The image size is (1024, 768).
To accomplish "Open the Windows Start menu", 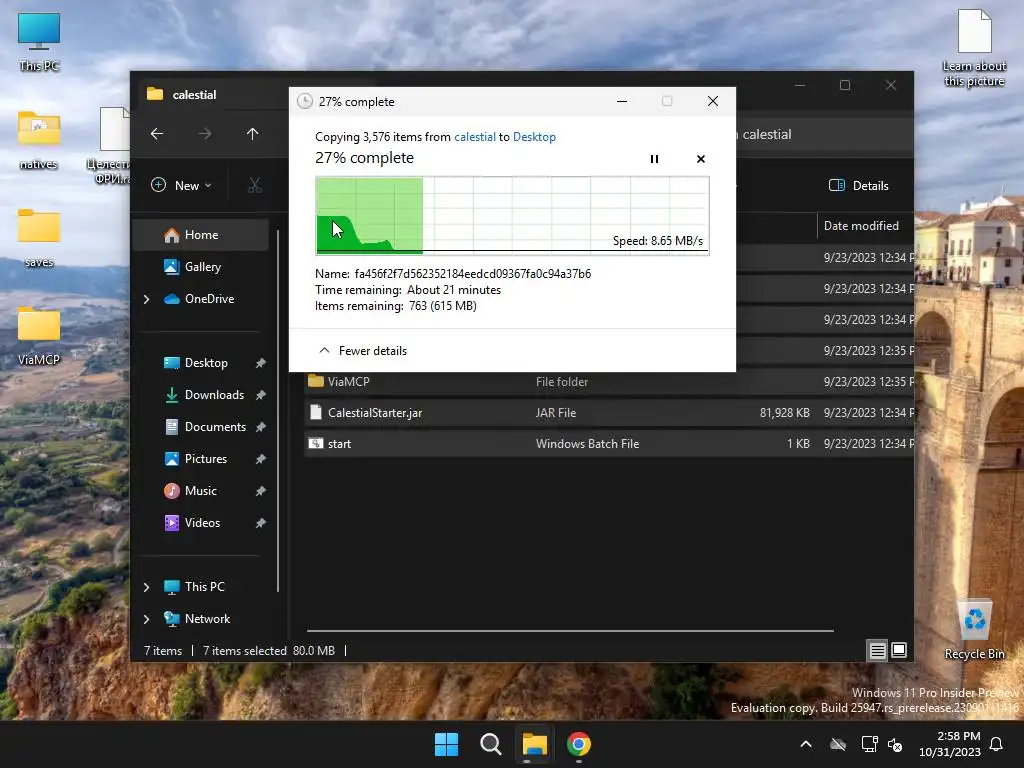I will click(447, 744).
